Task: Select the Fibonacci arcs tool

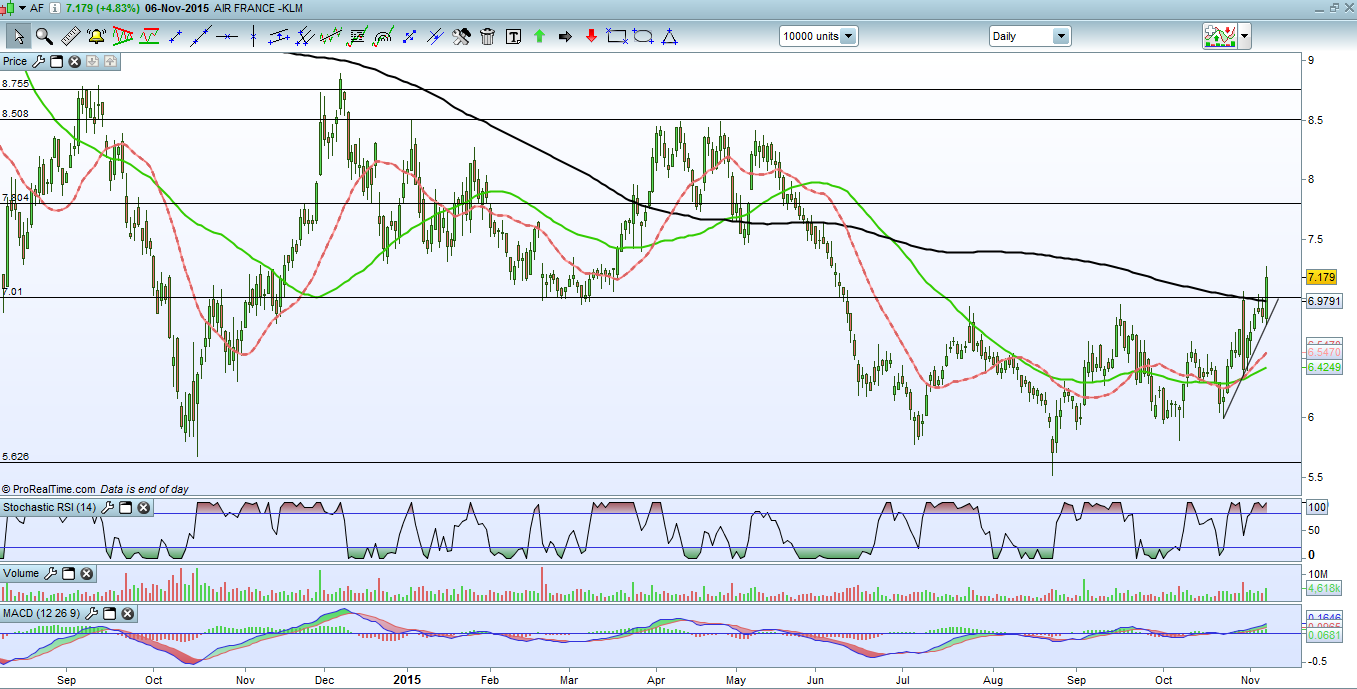Action: (382, 37)
